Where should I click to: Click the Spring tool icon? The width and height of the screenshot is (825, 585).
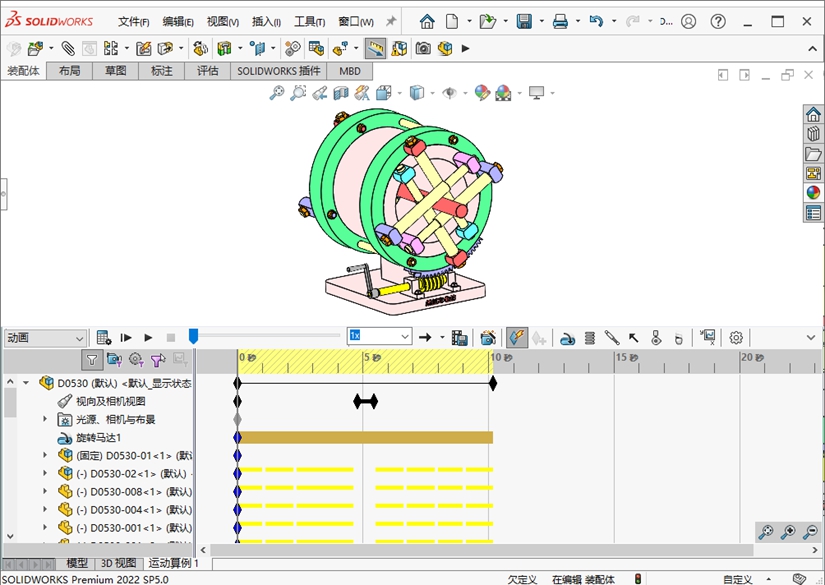click(589, 338)
